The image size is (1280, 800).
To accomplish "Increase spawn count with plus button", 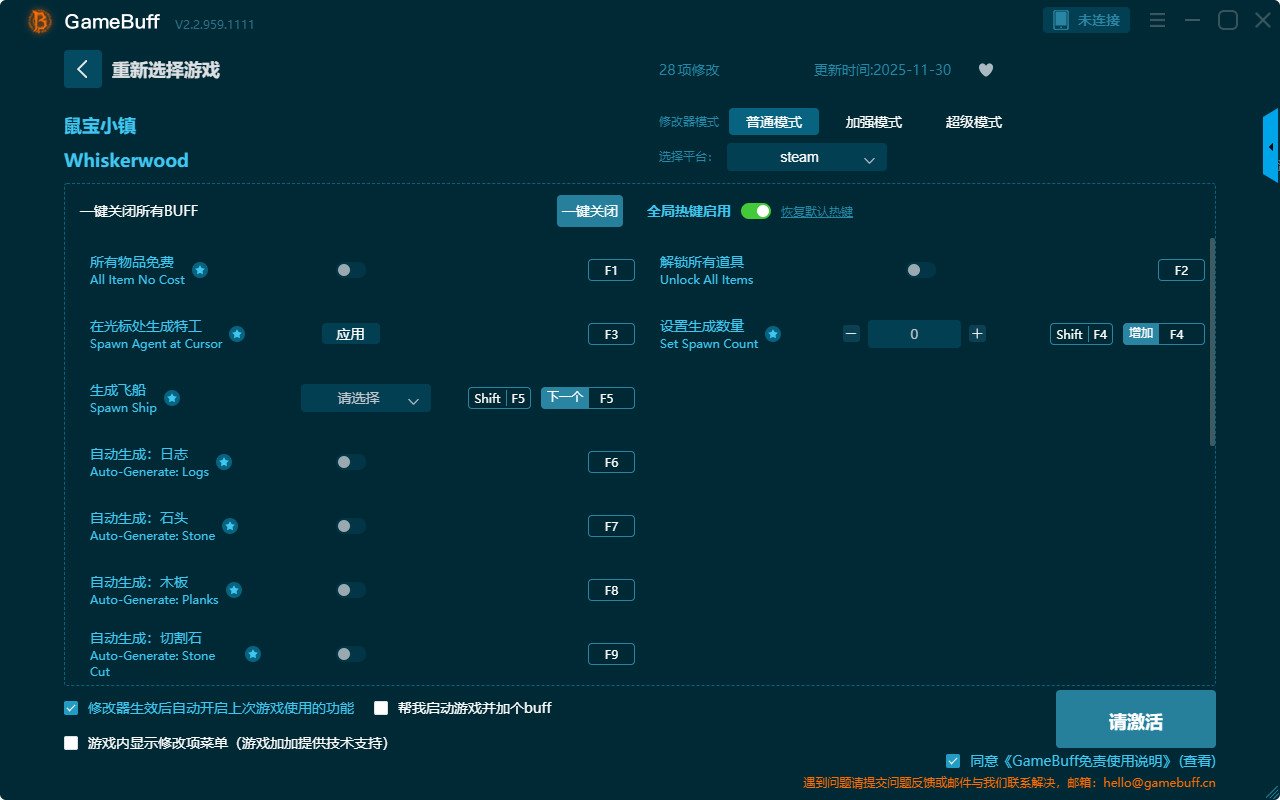I will pyautogui.click(x=977, y=334).
